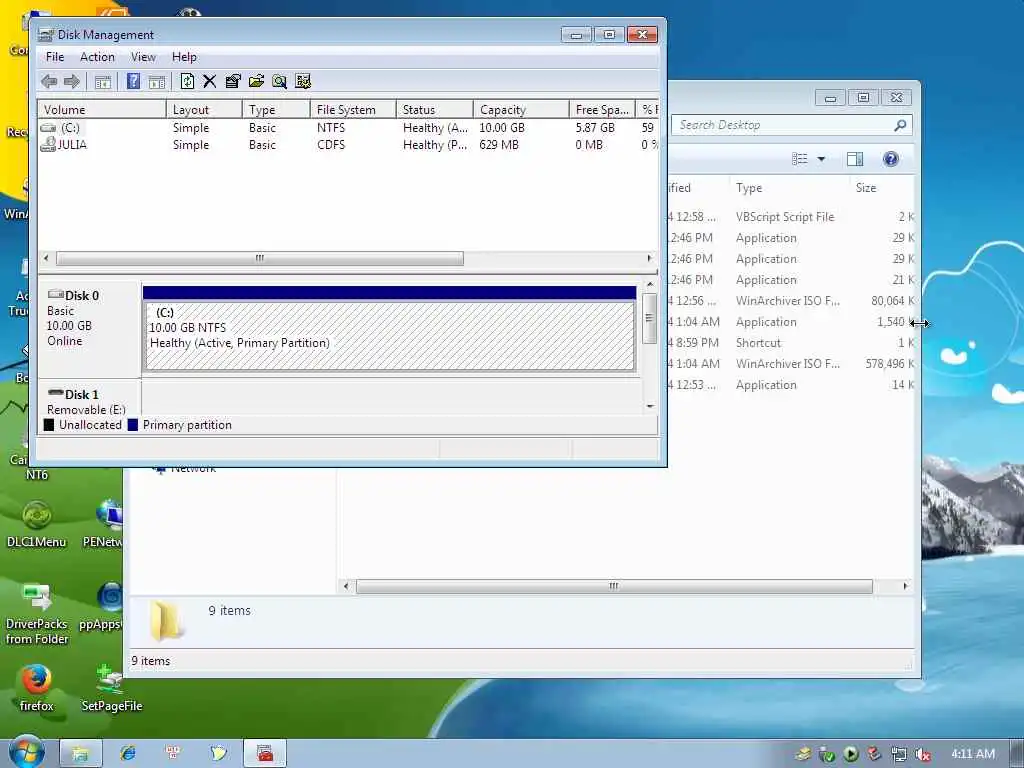
Task: Select the VBScript Script File row
Action: (790, 217)
